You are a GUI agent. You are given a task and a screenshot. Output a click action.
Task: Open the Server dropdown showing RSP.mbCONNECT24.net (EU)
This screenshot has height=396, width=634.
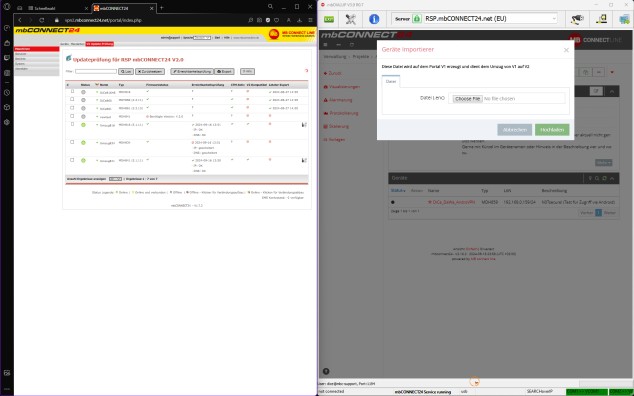pos(490,19)
